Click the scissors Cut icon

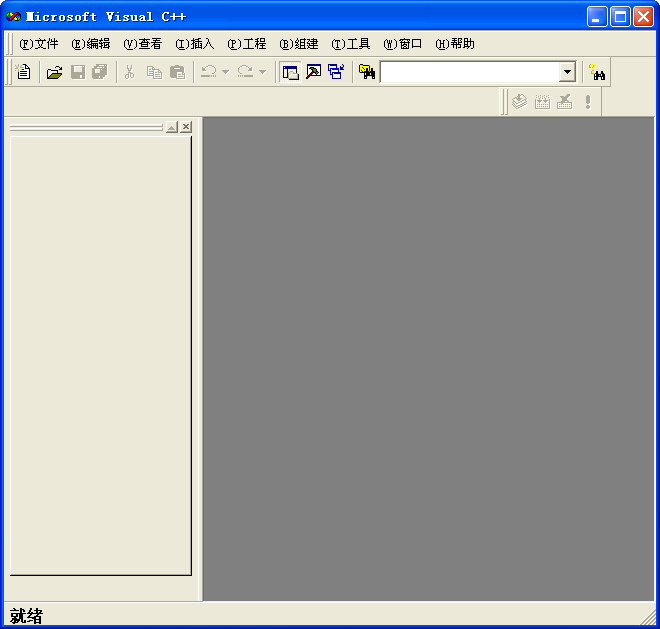129,72
